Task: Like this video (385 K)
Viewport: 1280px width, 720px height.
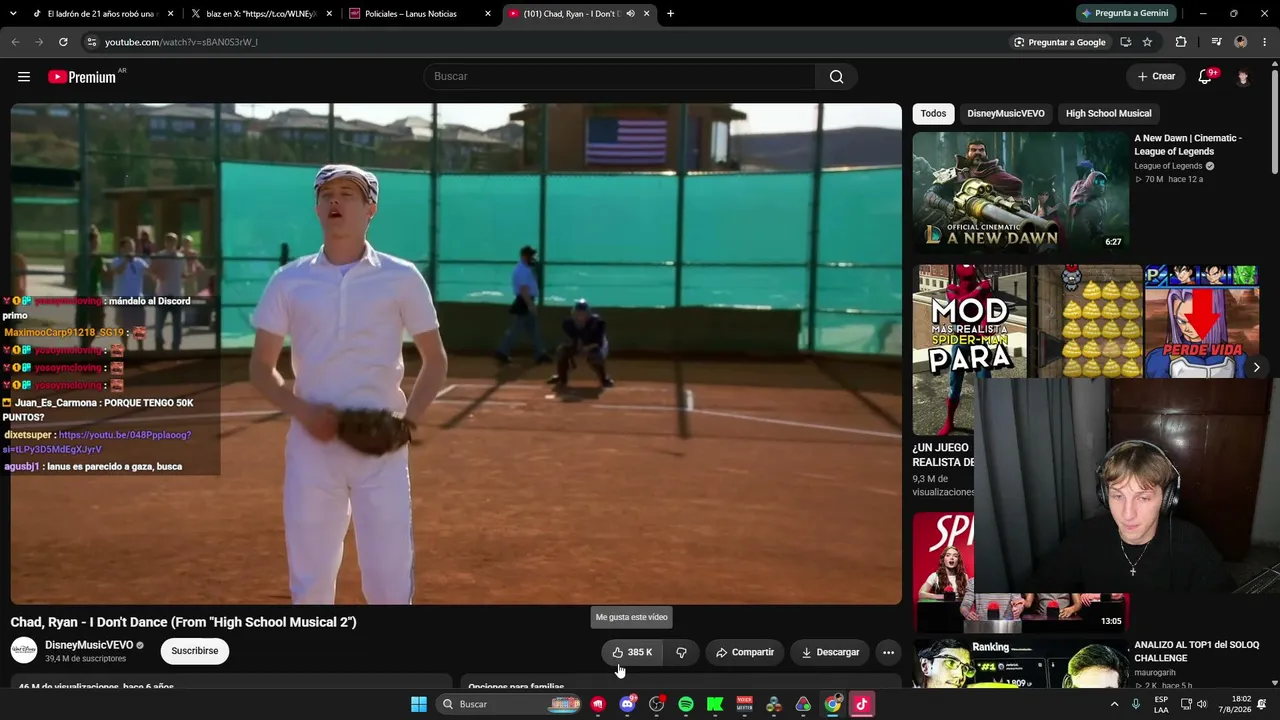Action: [632, 652]
